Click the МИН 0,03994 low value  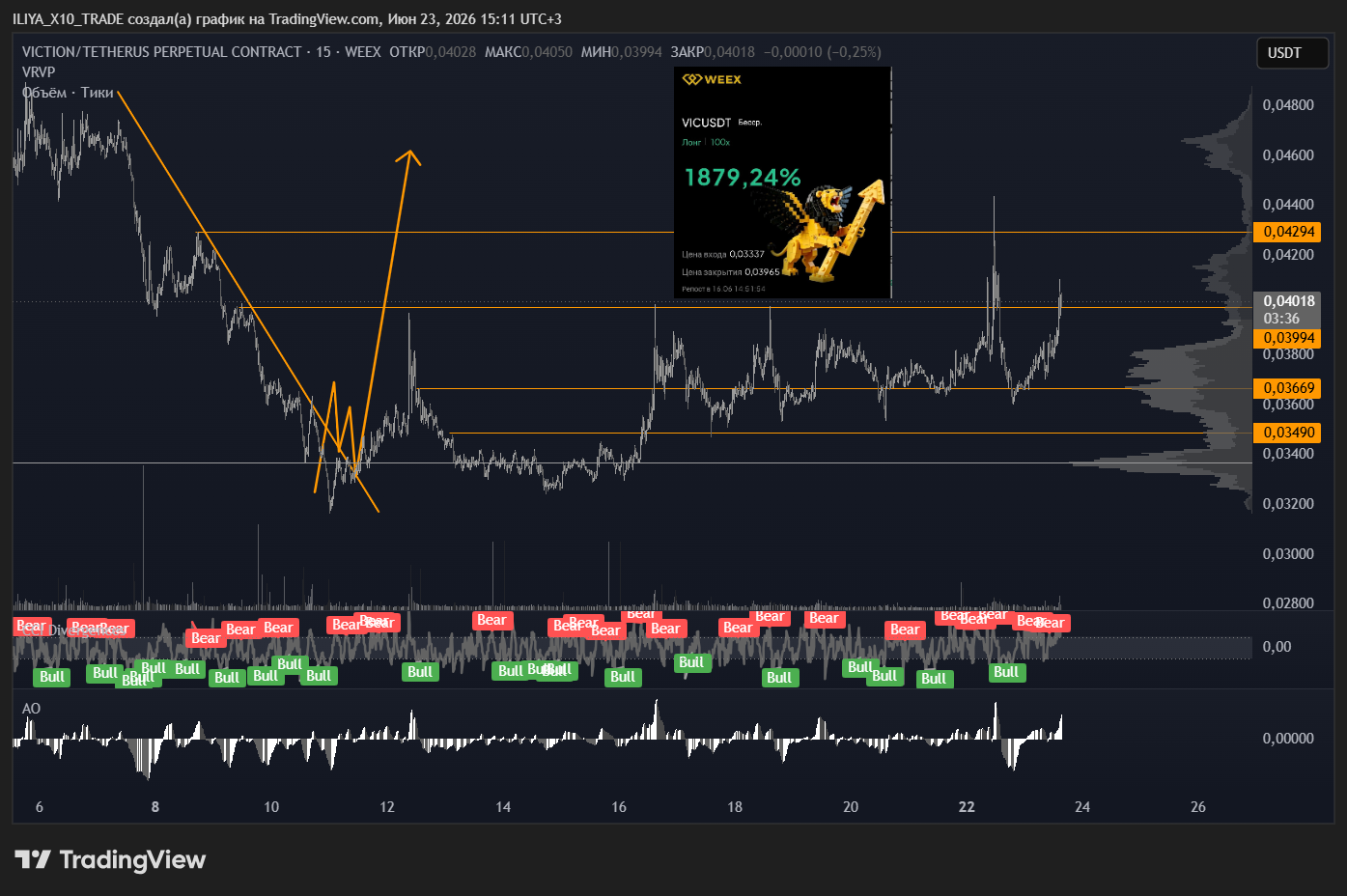point(621,52)
